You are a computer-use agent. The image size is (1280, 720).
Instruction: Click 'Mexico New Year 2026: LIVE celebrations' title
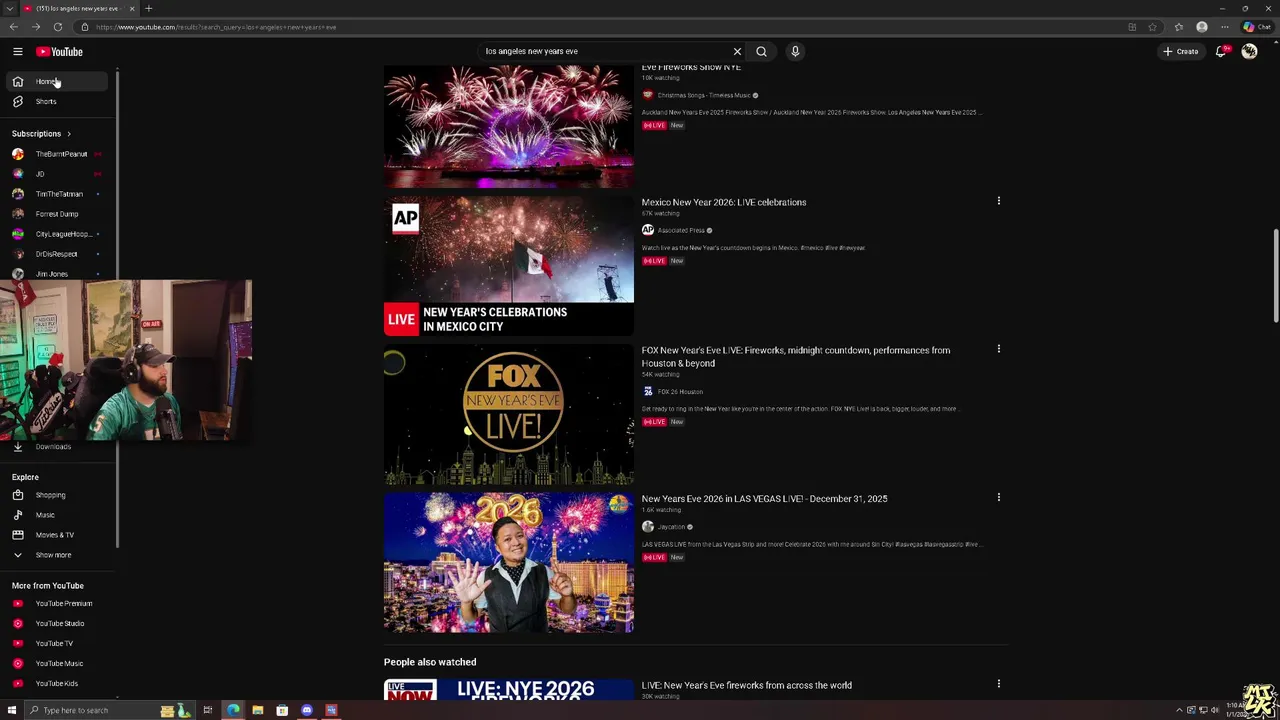pos(724,202)
